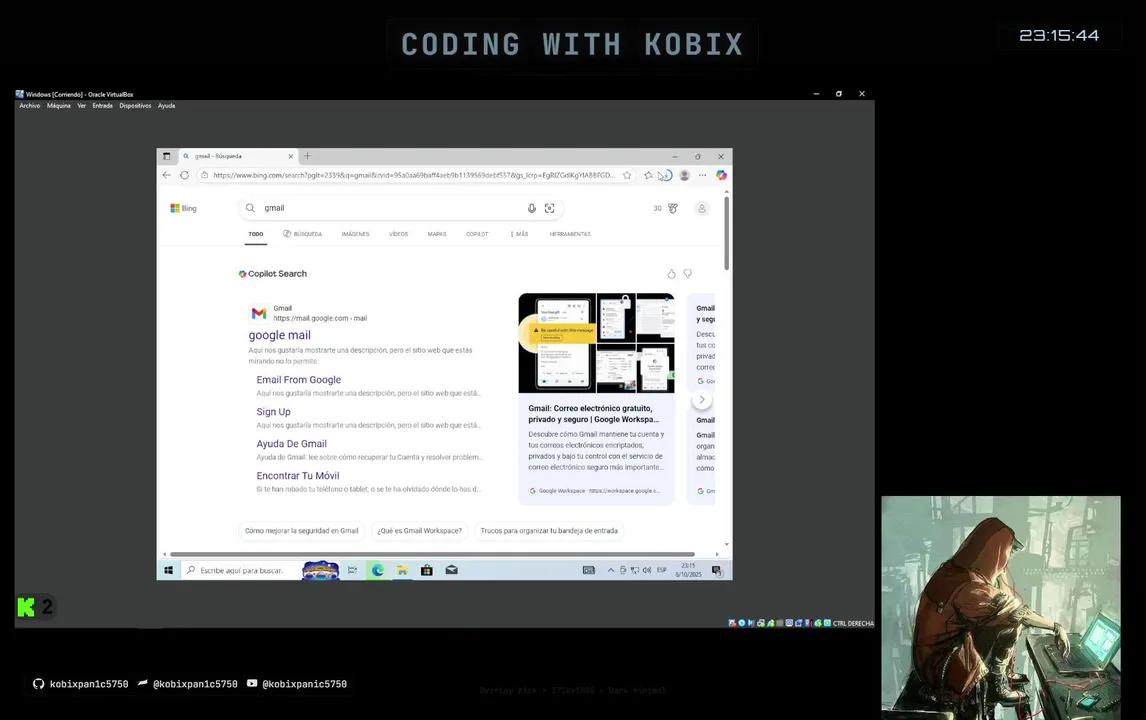Open the Favorites list icon in Edge toolbar
This screenshot has width=1146, height=720.
(648, 175)
